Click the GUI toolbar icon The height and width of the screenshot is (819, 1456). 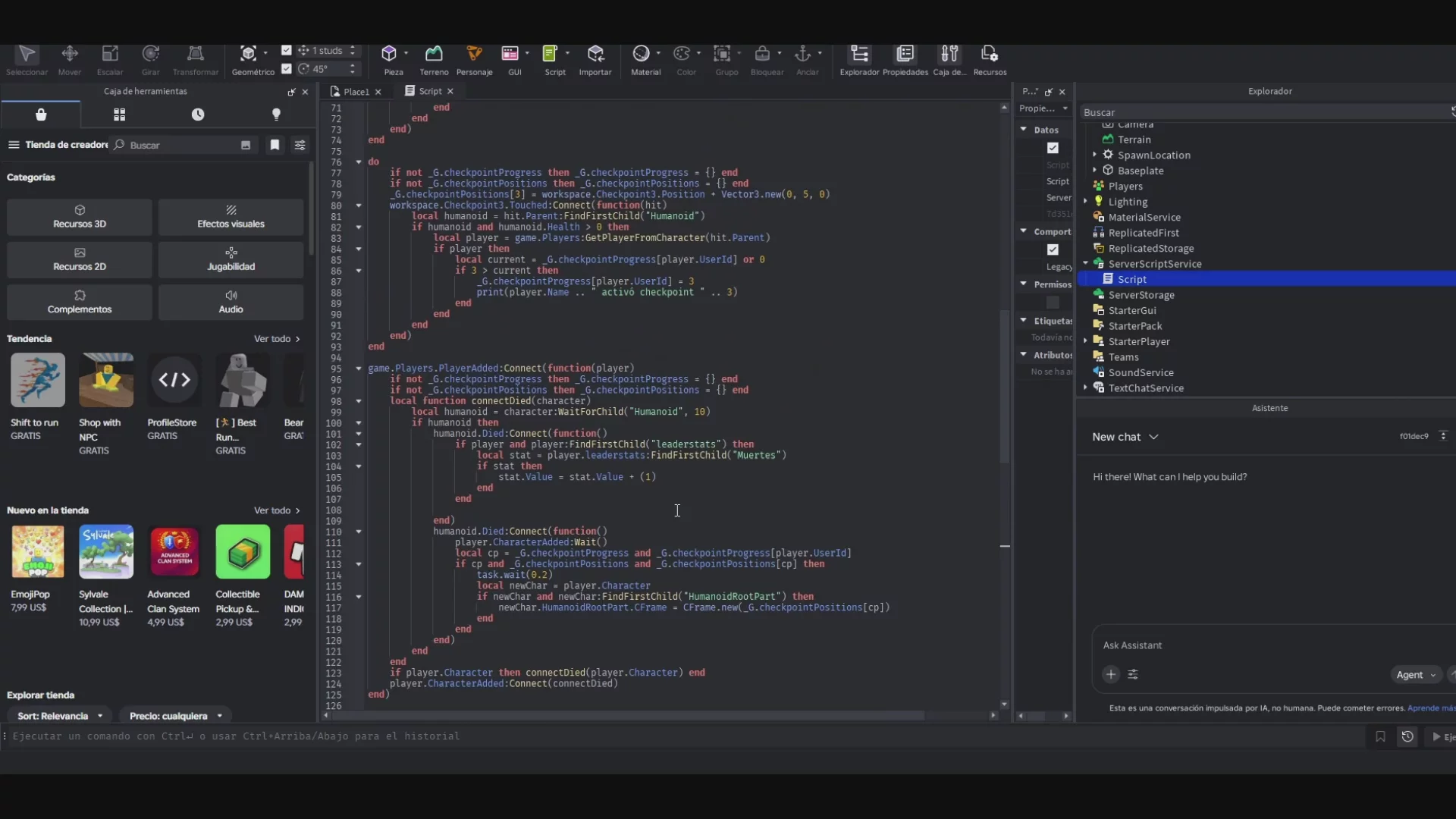point(510,54)
